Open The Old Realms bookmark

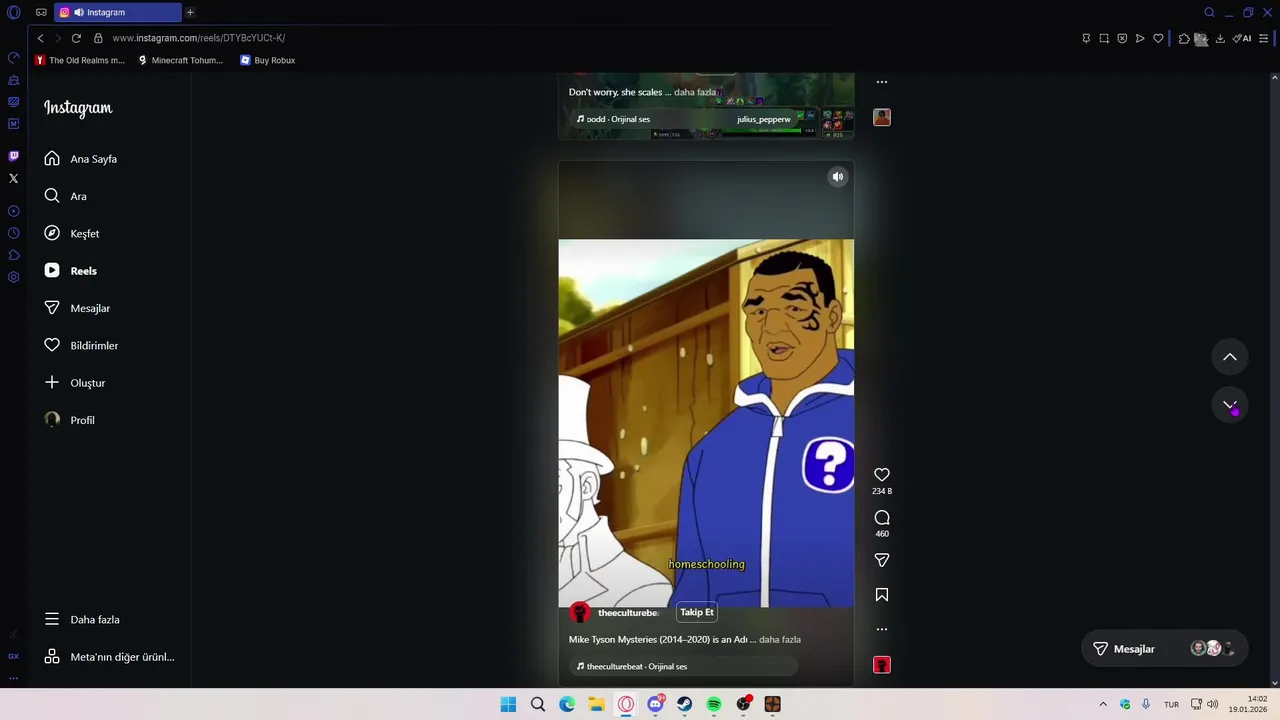point(80,60)
